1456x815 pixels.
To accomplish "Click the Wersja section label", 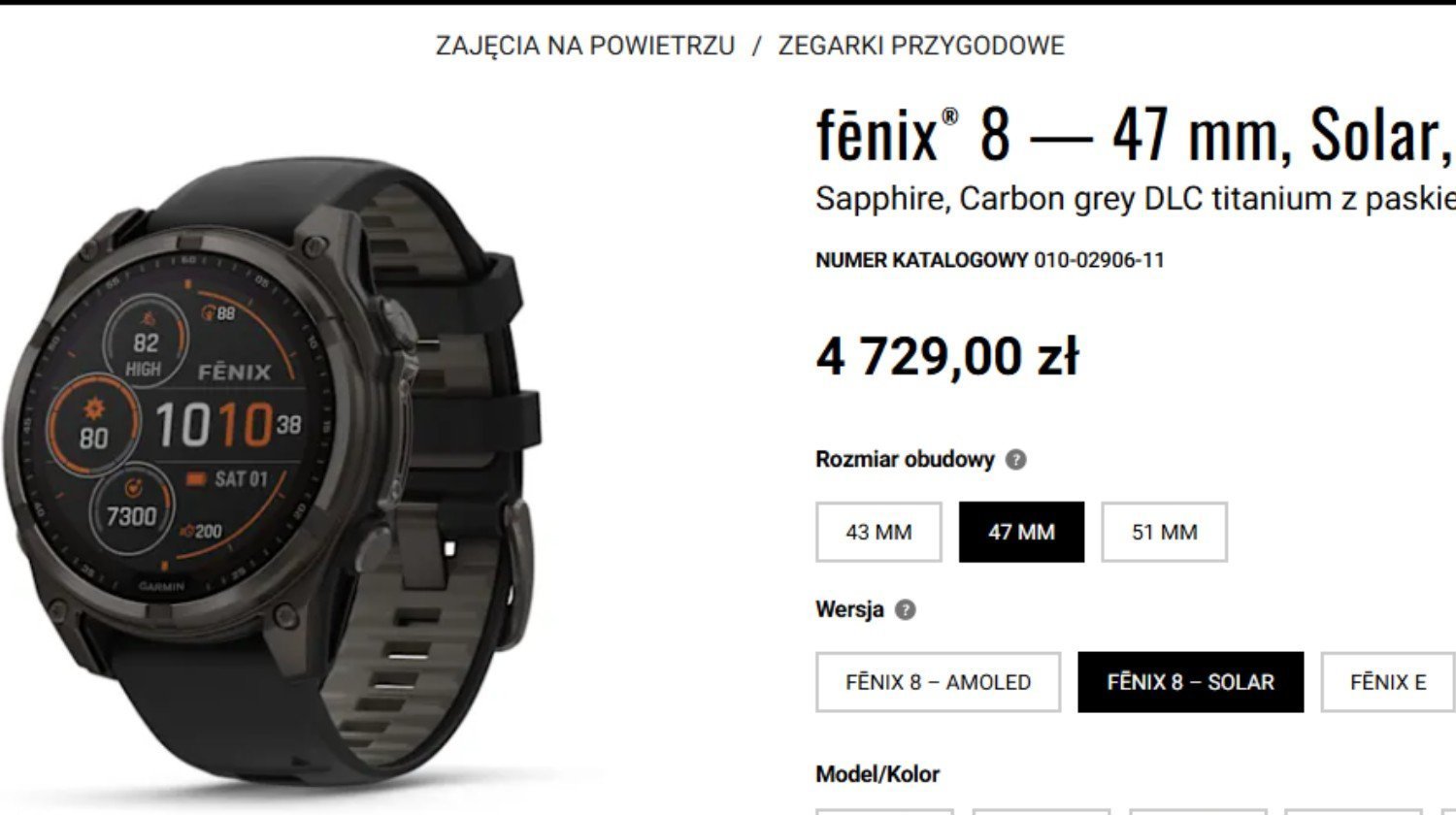I will point(849,609).
